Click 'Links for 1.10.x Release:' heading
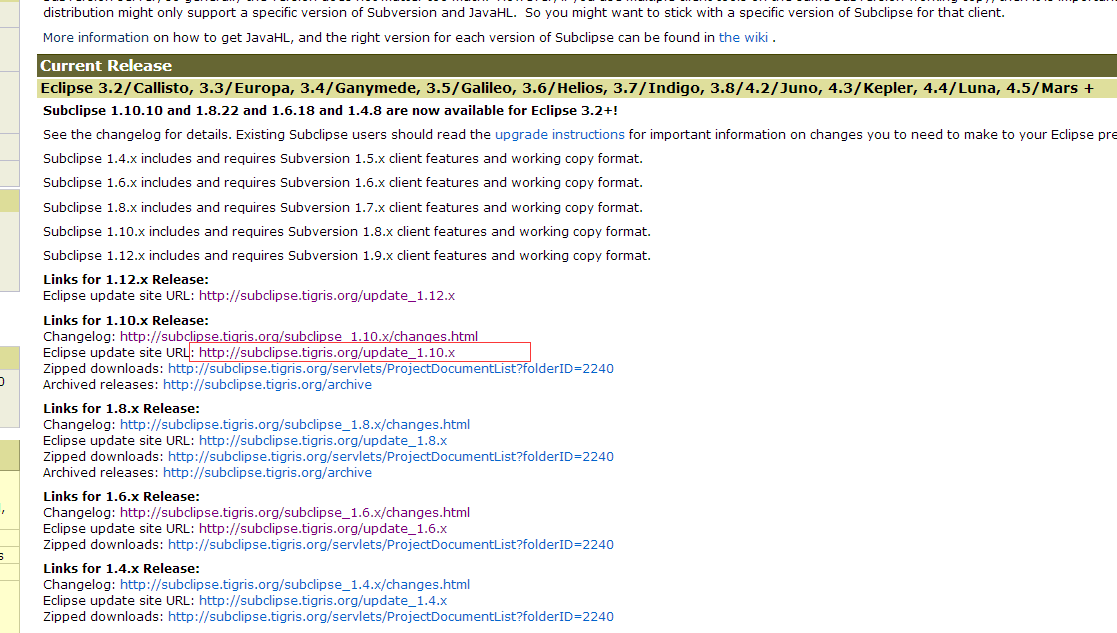 [125, 320]
